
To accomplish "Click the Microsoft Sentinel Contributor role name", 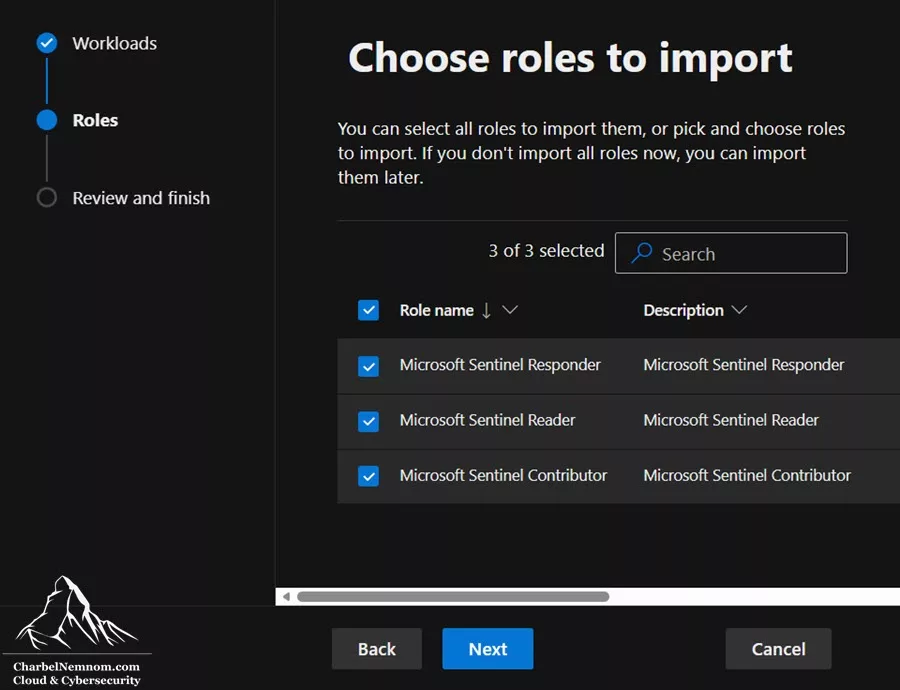I will click(503, 475).
